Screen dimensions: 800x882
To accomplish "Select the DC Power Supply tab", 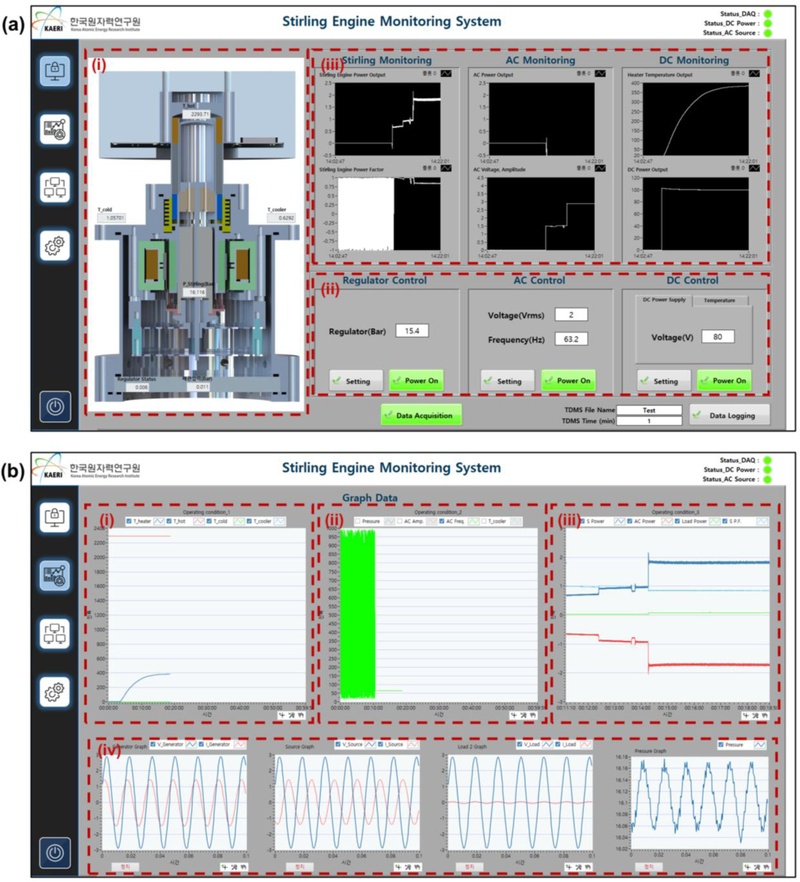I will point(664,300).
